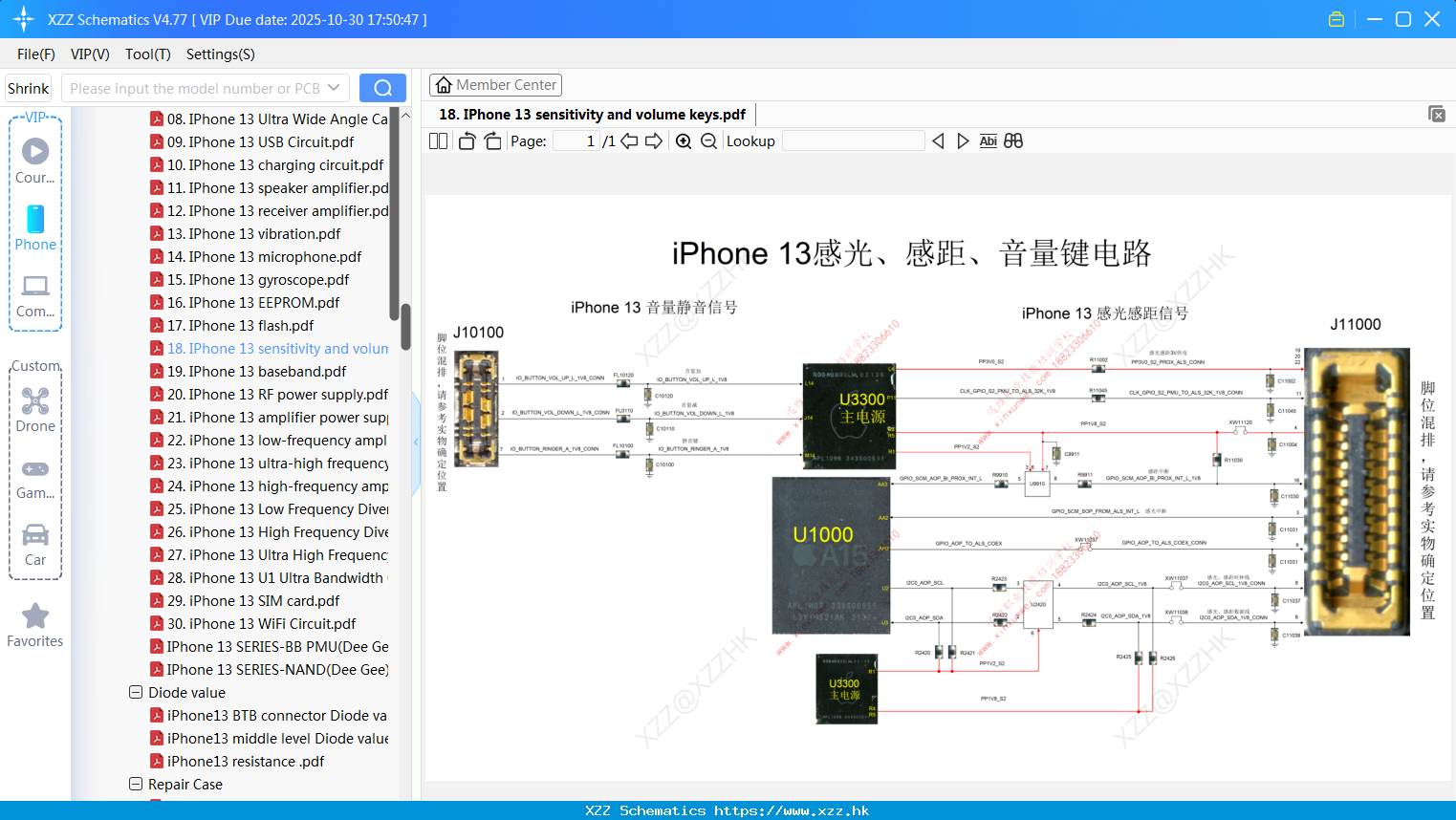This screenshot has width=1456, height=820.
Task: Open the VIP(V) menu
Action: pyautogui.click(x=90, y=54)
